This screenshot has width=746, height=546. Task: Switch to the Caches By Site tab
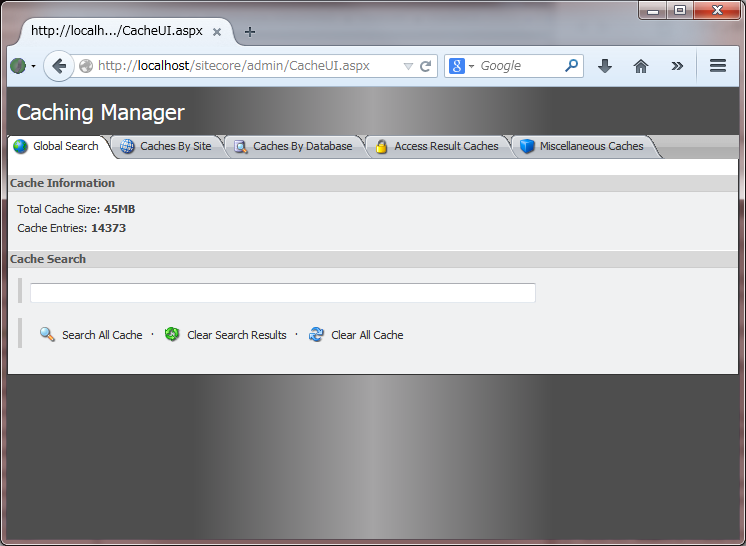(167, 146)
